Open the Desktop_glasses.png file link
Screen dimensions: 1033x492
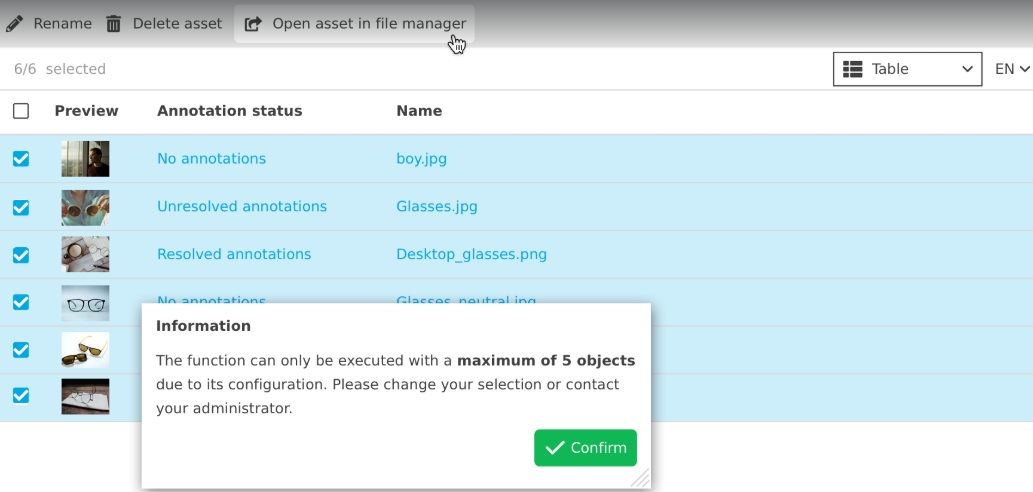[x=471, y=255]
